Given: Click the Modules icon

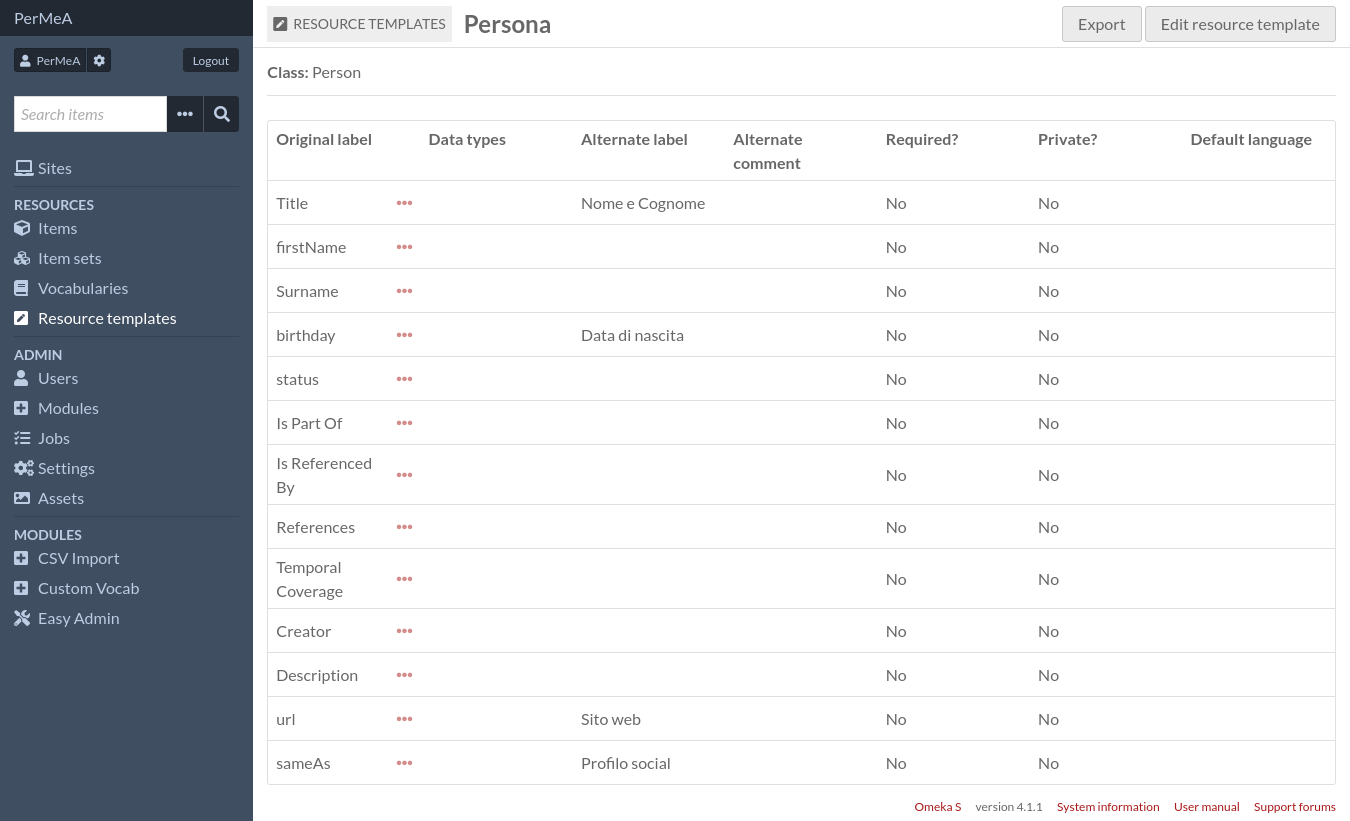Looking at the screenshot, I should tap(21, 408).
